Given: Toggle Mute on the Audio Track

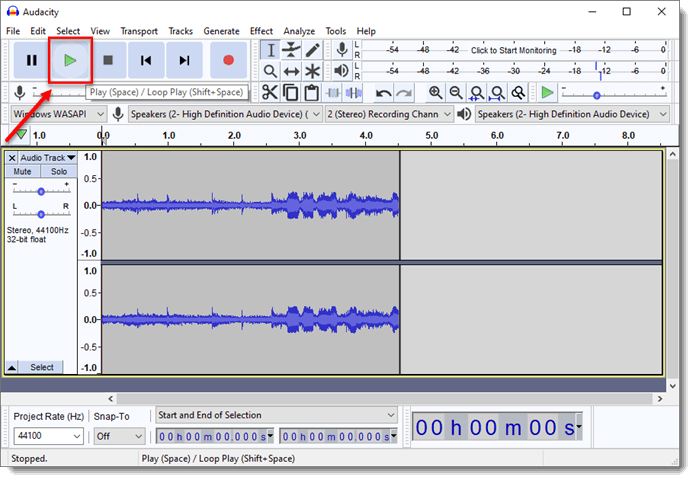Looking at the screenshot, I should click(22, 172).
